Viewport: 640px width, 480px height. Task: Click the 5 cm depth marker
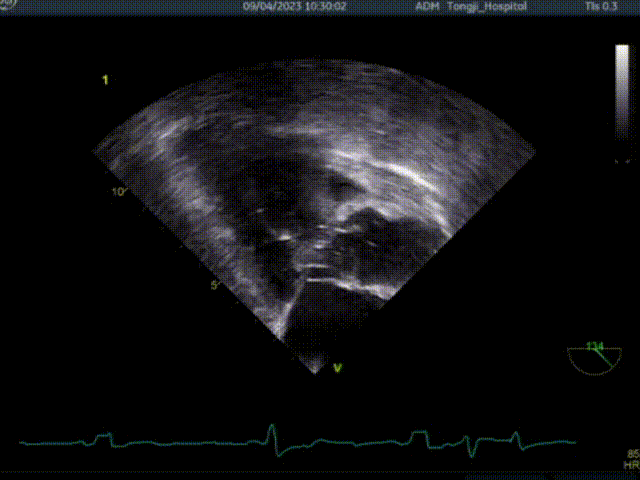coord(213,286)
